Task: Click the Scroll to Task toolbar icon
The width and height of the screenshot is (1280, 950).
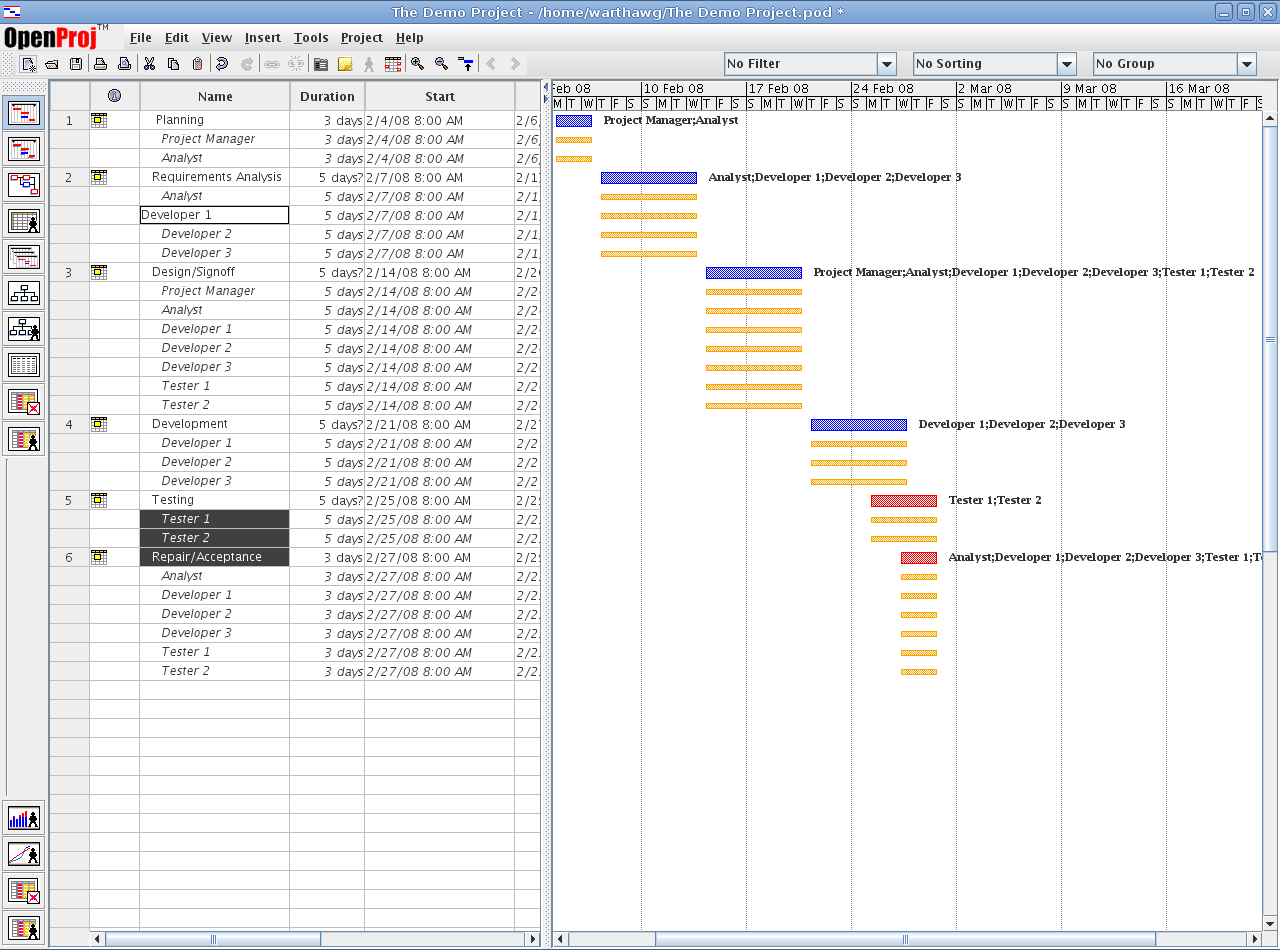Action: [x=467, y=63]
